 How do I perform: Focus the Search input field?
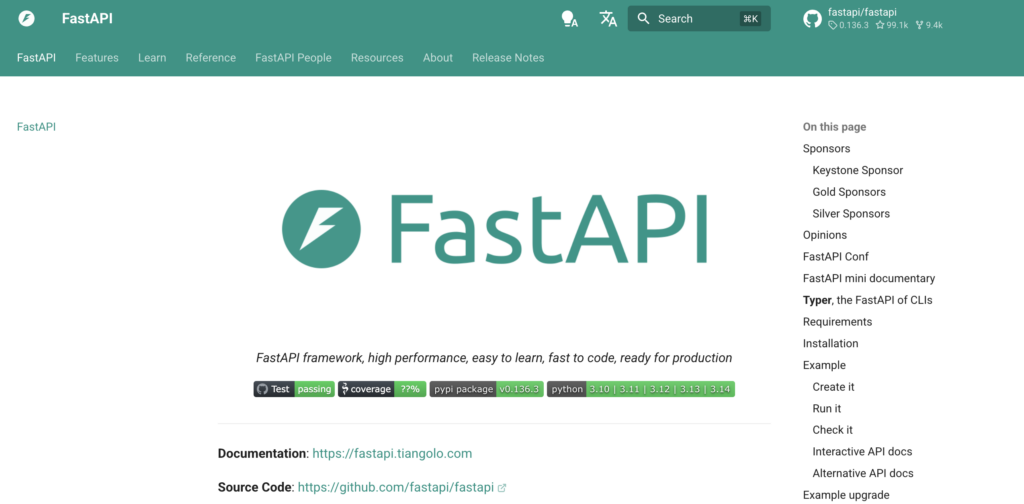coord(699,18)
